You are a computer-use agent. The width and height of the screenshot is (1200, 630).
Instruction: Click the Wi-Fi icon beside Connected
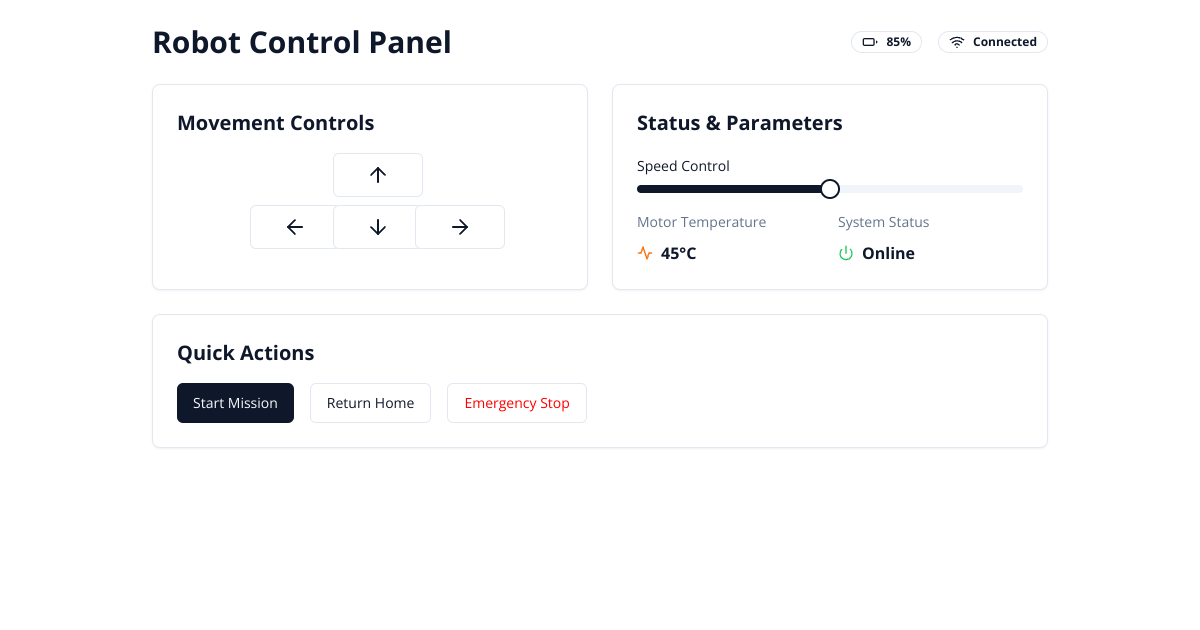click(x=957, y=42)
